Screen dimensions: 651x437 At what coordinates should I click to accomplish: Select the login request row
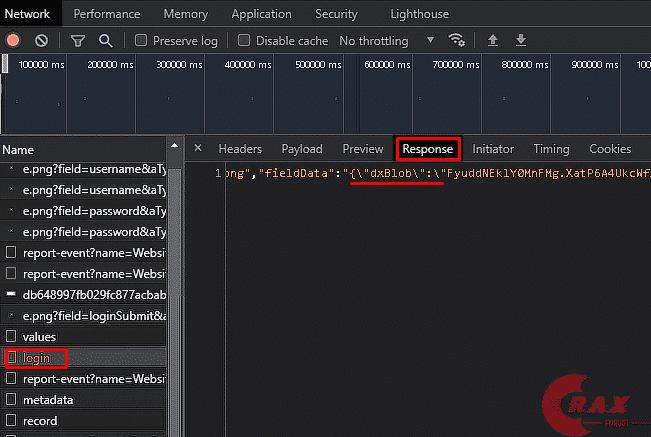pyautogui.click(x=83, y=358)
